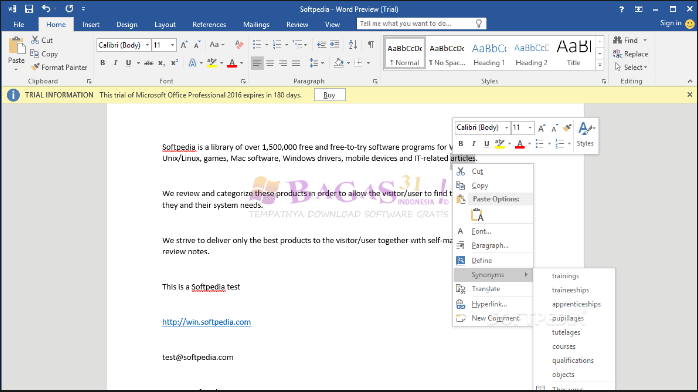
Task: Increase indent in the Paragraph group
Action: 335,44
